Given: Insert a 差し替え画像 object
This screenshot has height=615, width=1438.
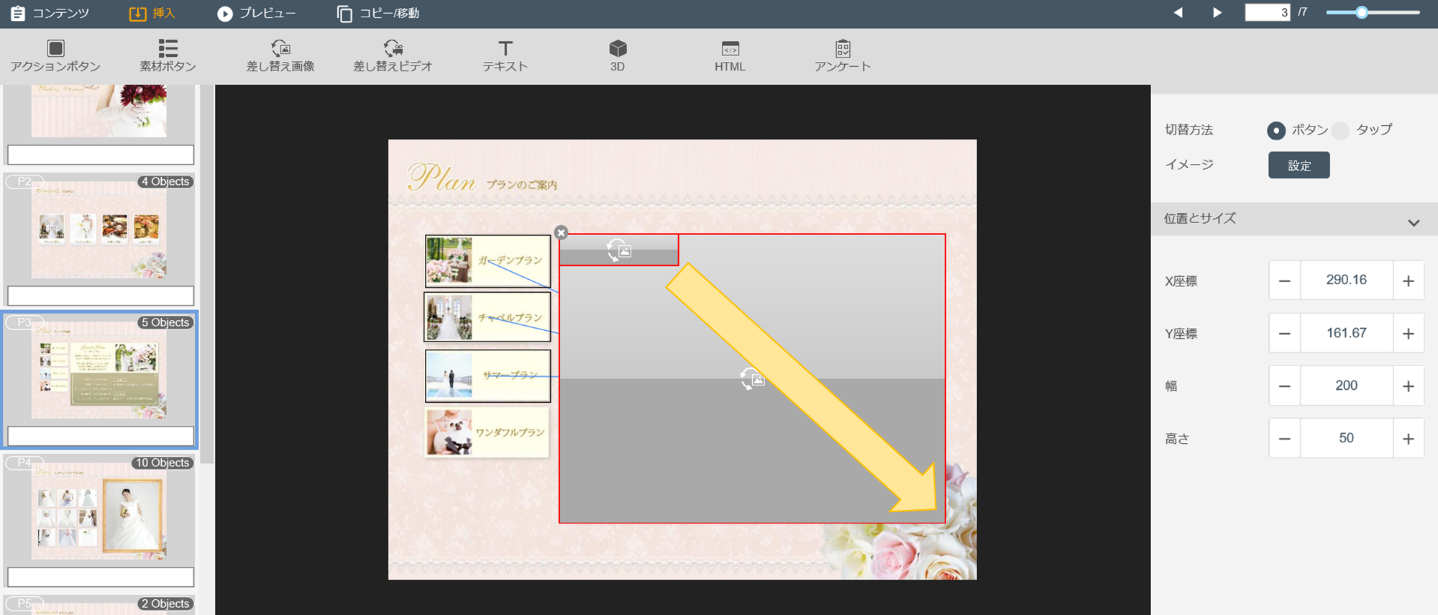Looking at the screenshot, I should click(280, 55).
